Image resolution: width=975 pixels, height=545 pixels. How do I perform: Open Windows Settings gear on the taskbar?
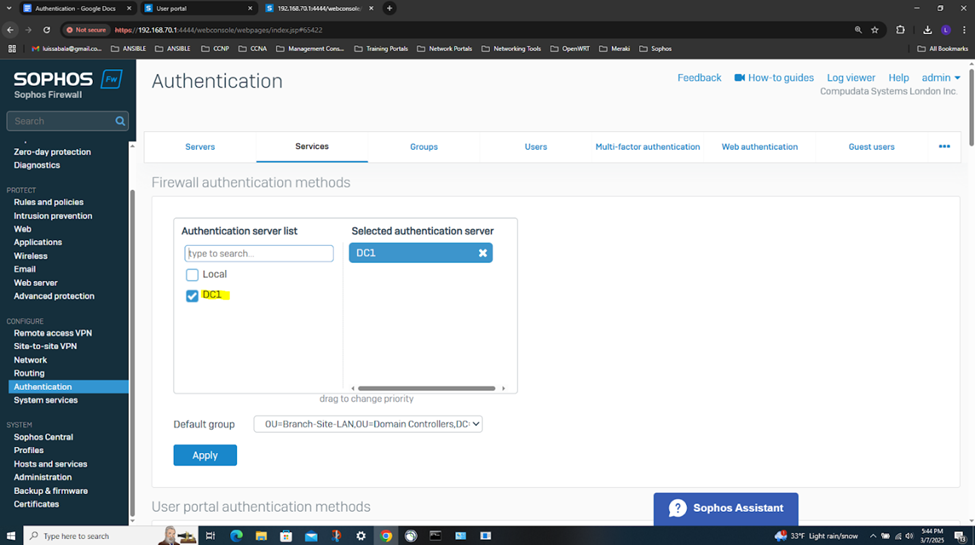pos(361,536)
